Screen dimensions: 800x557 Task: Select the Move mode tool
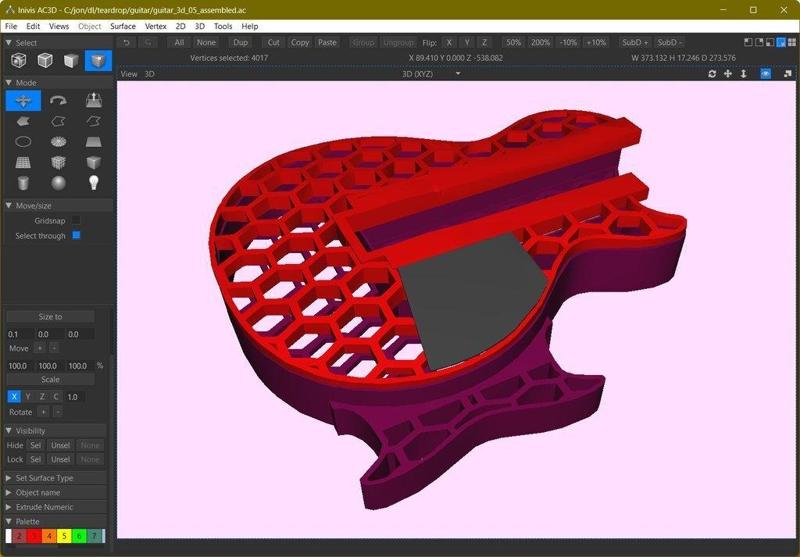[23, 101]
